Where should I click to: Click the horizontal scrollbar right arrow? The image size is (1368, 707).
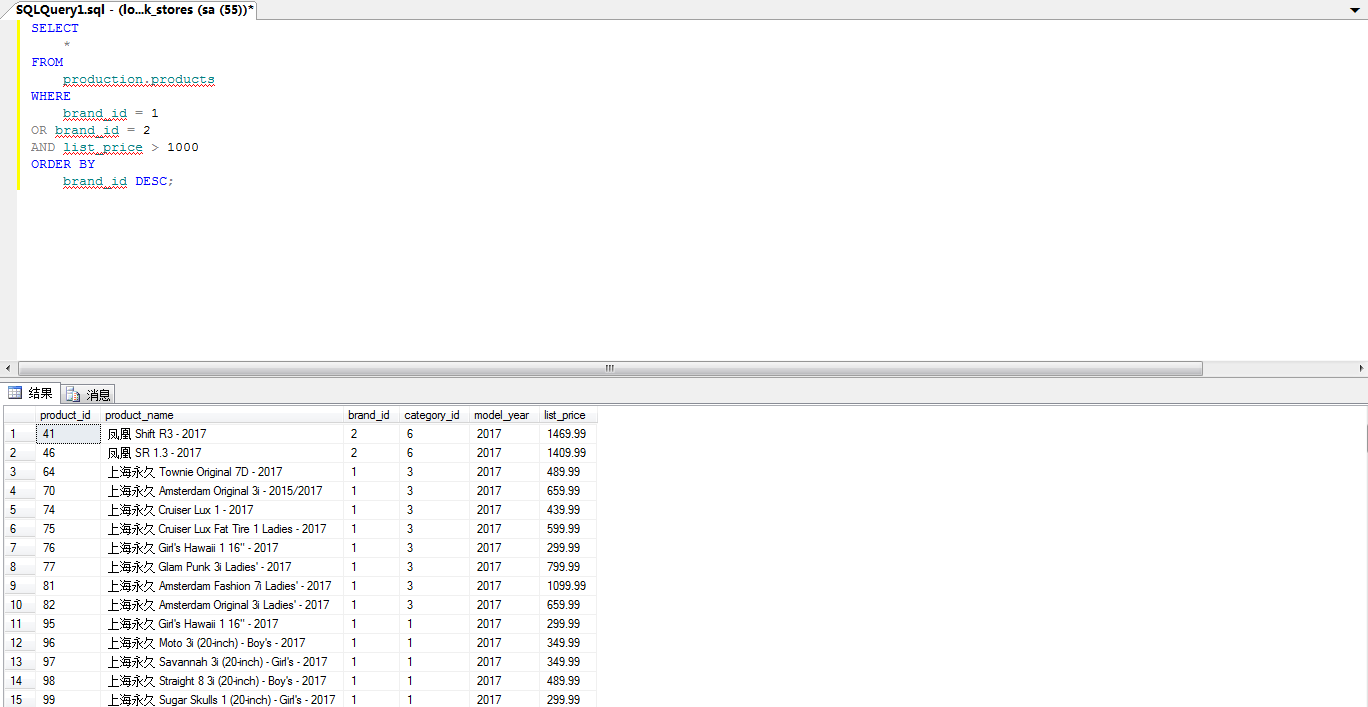pos(1359,368)
